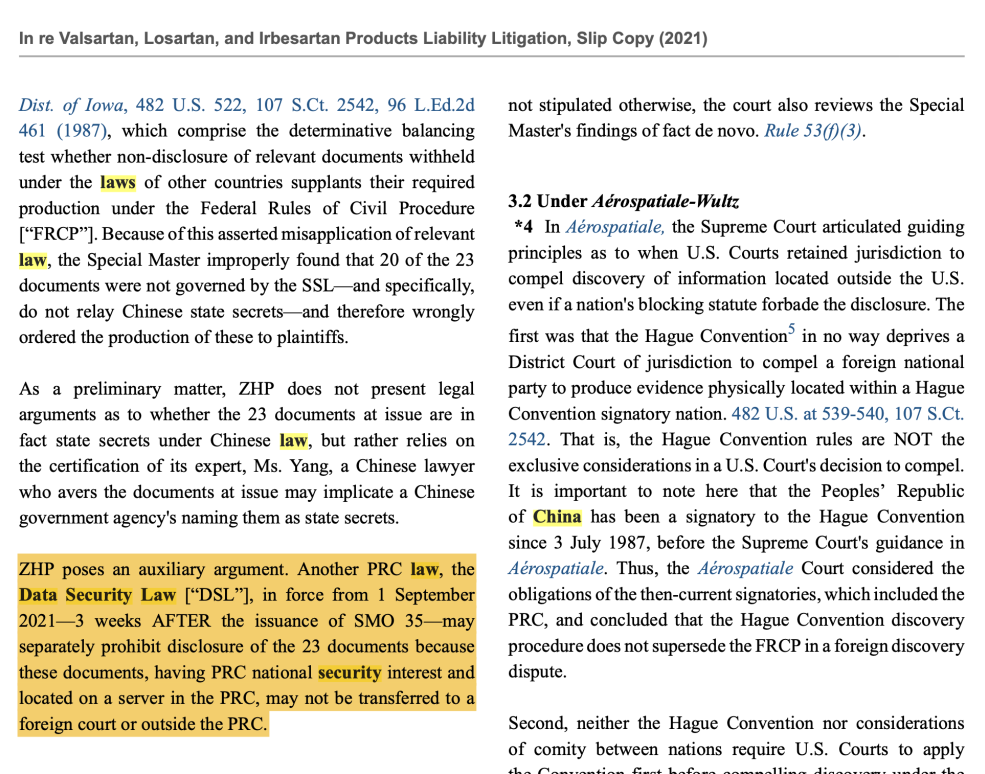Screen dimensions: 985x774
Task: Click highlighted law after the word Chinese
Action: 293,440
